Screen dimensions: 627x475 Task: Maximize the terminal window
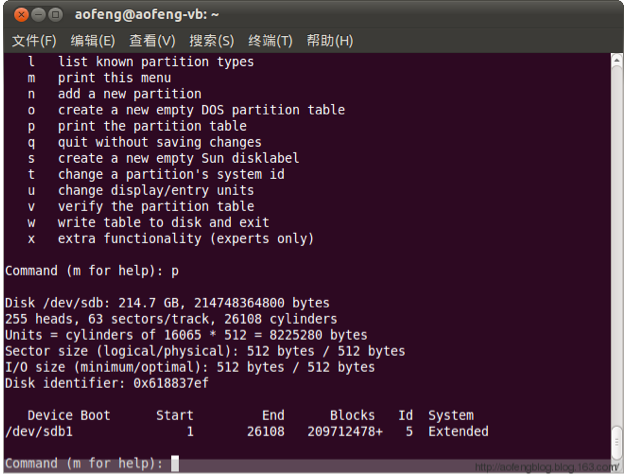tap(55, 15)
